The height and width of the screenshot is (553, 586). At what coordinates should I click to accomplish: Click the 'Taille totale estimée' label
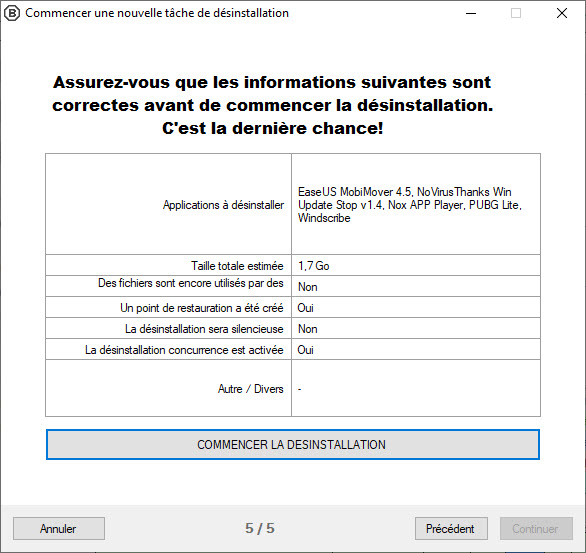click(237, 266)
